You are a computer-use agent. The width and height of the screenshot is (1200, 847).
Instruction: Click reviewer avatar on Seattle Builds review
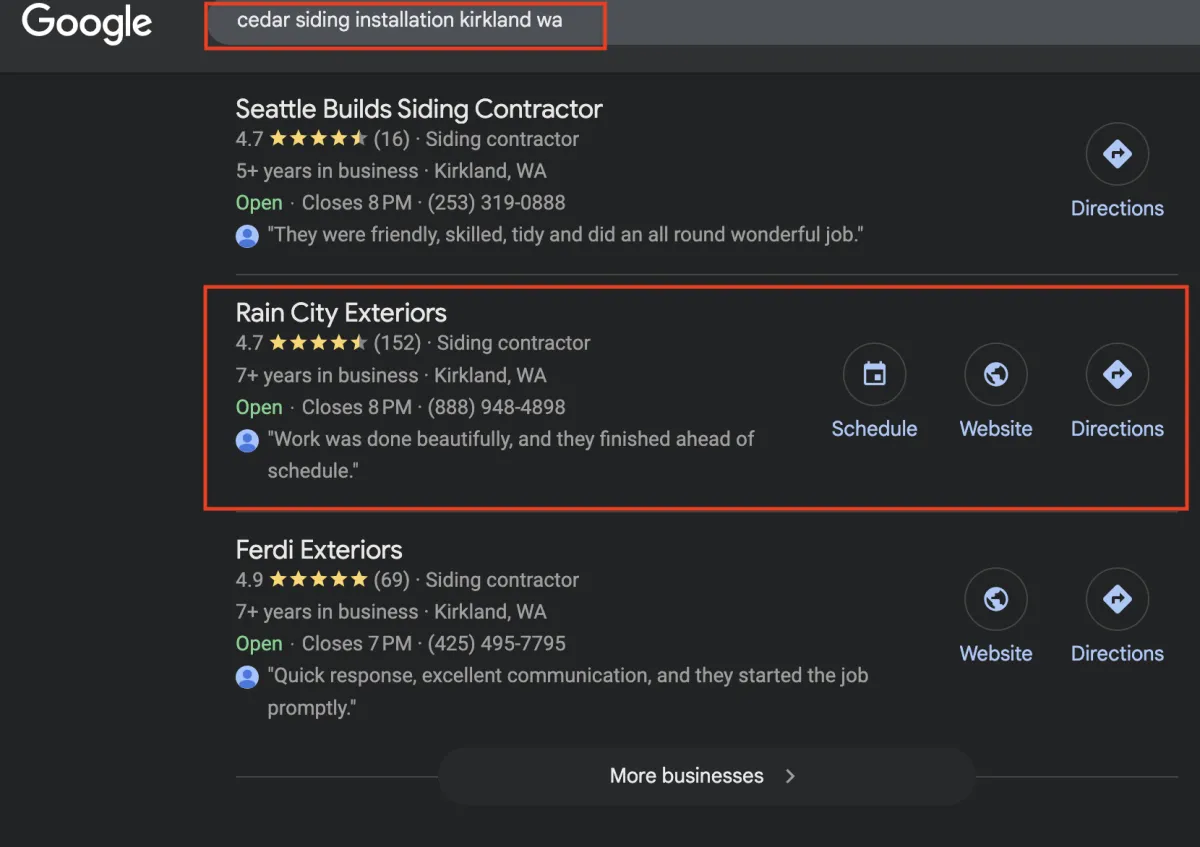(x=247, y=236)
